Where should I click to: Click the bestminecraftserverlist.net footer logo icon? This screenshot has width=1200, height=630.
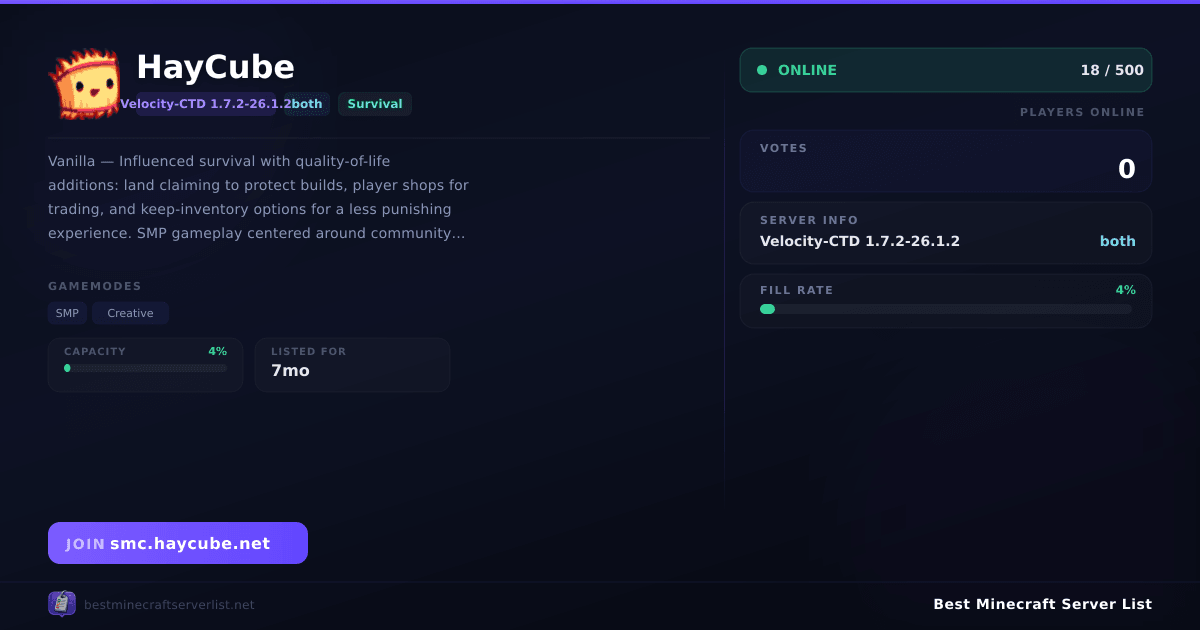click(x=62, y=604)
